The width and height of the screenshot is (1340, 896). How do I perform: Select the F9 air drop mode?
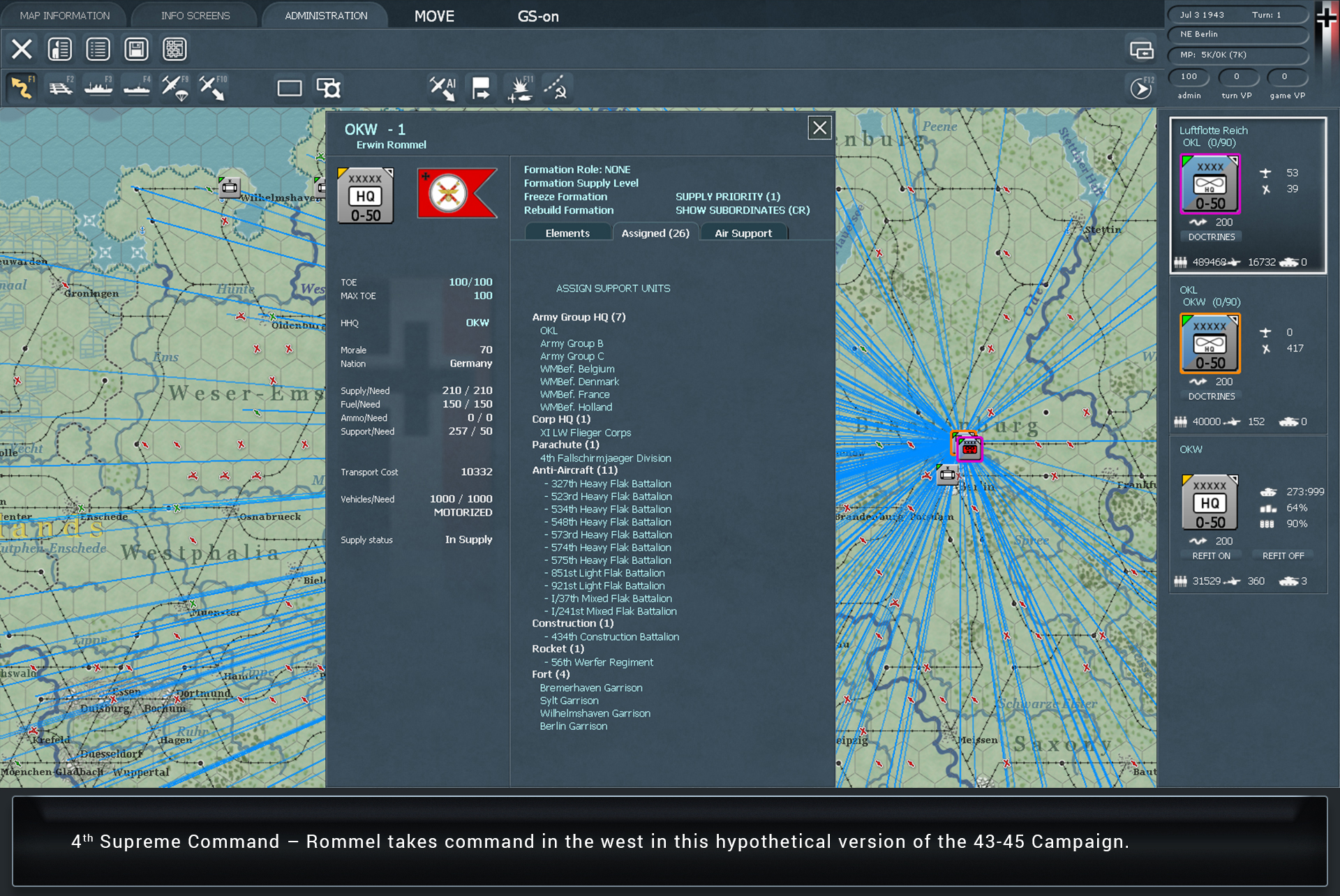[x=174, y=87]
